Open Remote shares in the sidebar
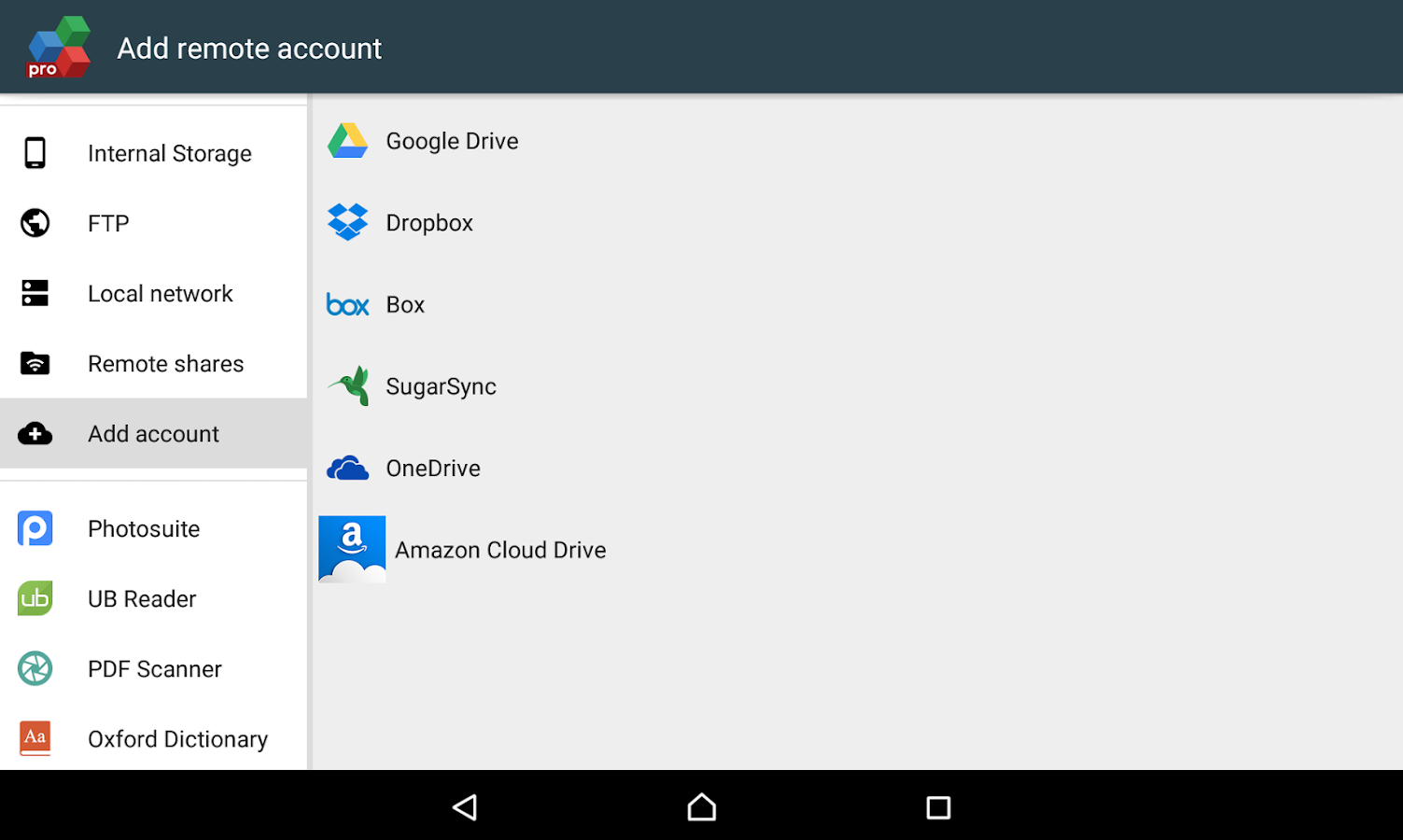Image resolution: width=1403 pixels, height=840 pixels. coord(153,363)
